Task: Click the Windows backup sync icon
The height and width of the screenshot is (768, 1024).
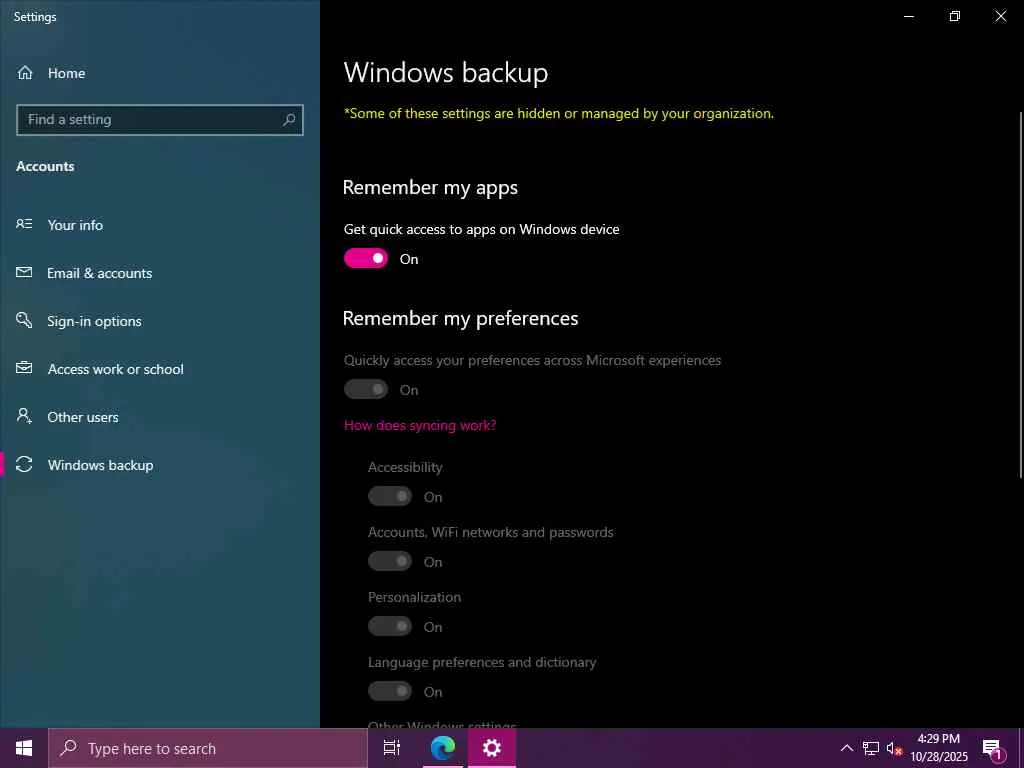Action: pos(24,464)
